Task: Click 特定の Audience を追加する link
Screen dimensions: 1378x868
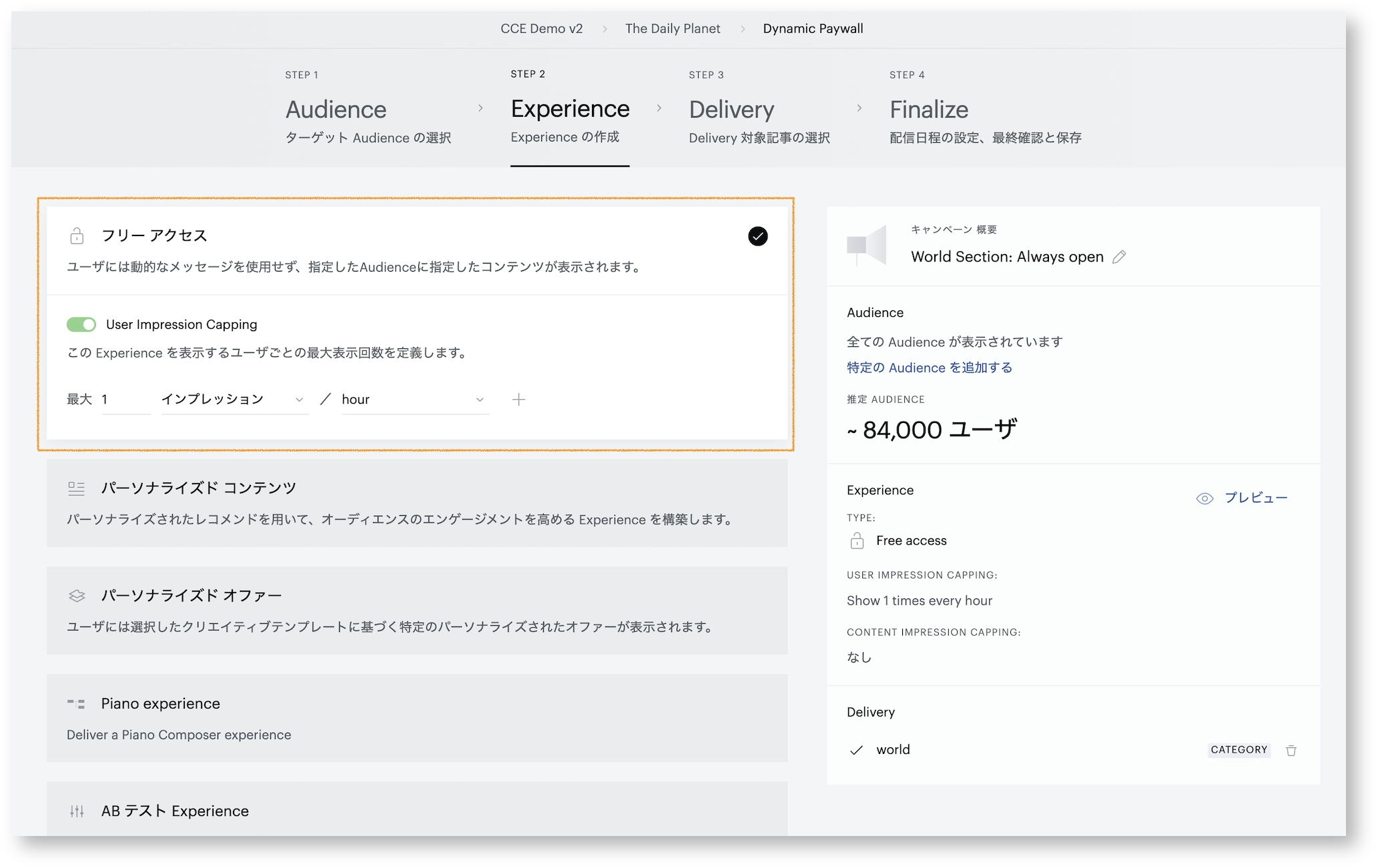Action: coord(929,368)
